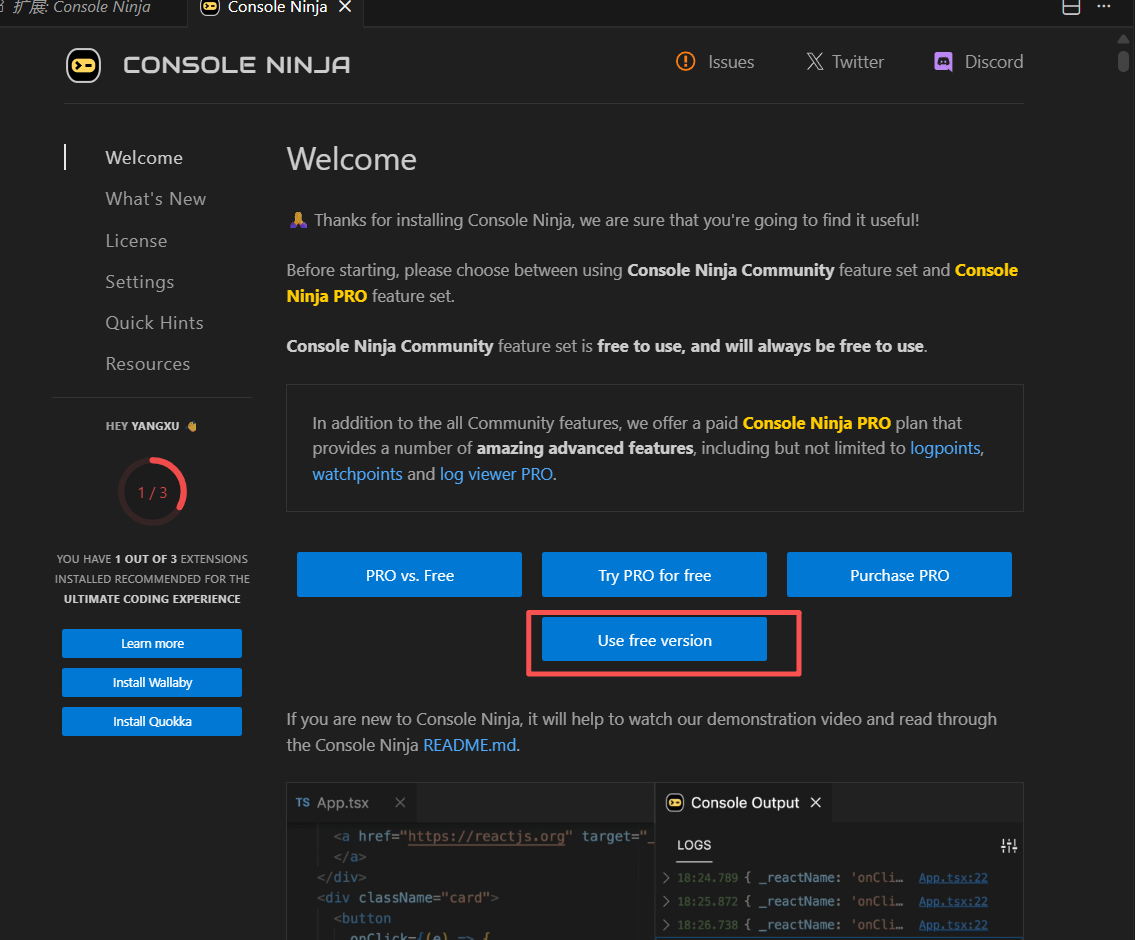Click Install Wallaby button
The width and height of the screenshot is (1135, 940).
(x=152, y=682)
